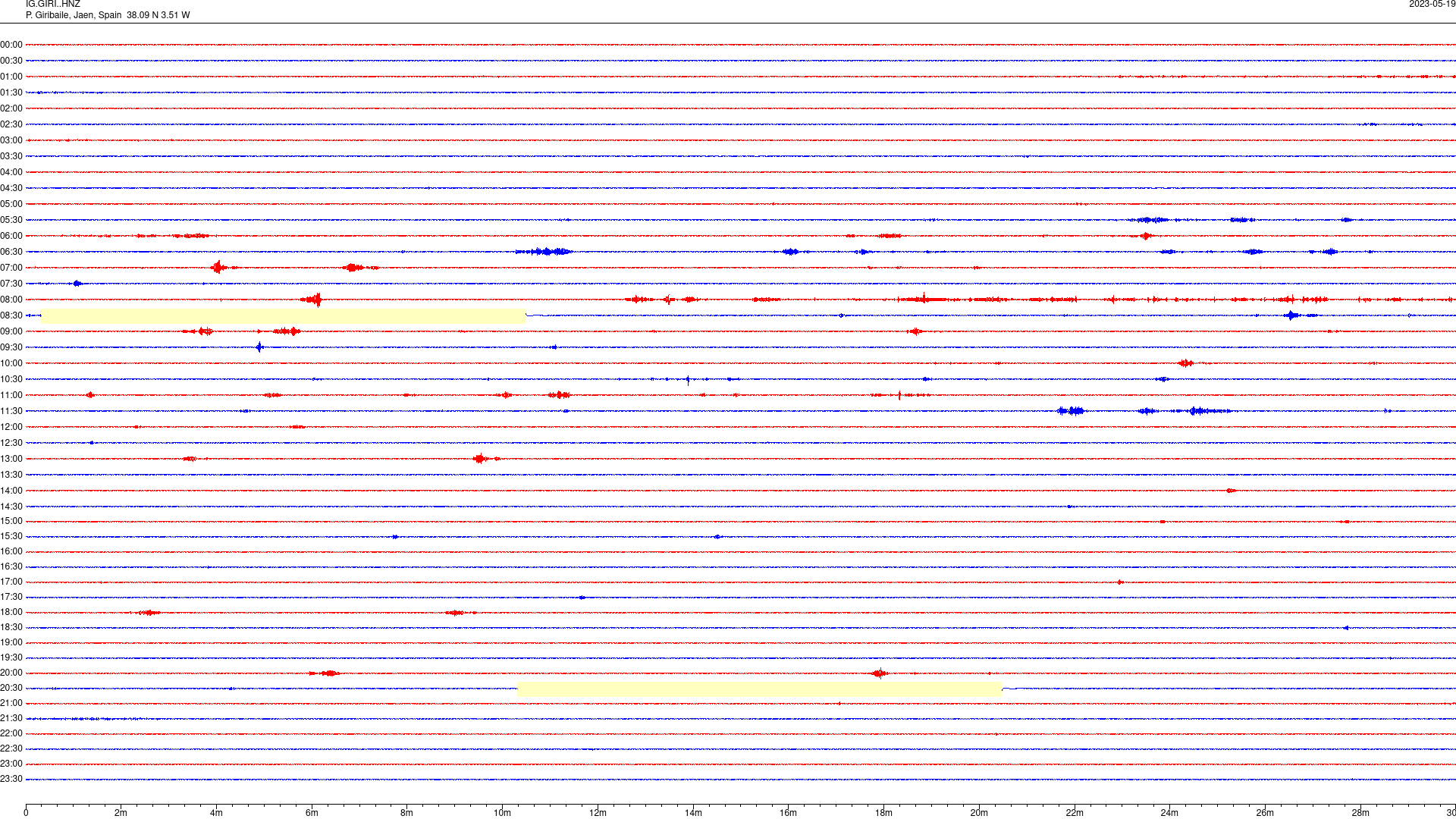Select the 06:30 time row label
Viewport: 1456px width, 819px height.
point(11,252)
